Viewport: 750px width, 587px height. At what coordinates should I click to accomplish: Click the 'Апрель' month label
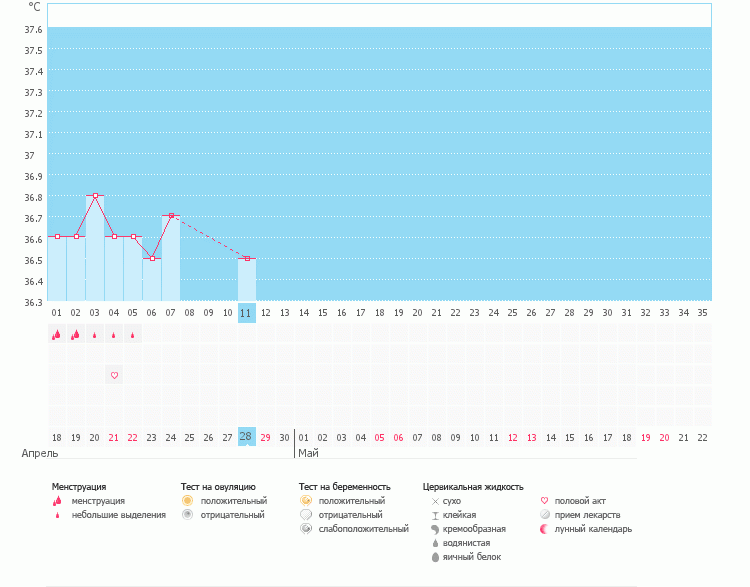[x=40, y=453]
